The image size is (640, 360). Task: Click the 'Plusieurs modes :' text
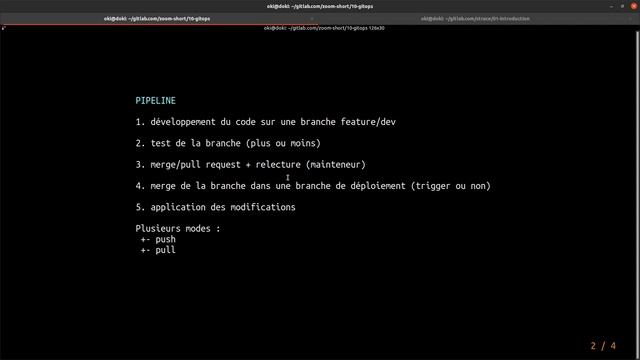point(178,229)
